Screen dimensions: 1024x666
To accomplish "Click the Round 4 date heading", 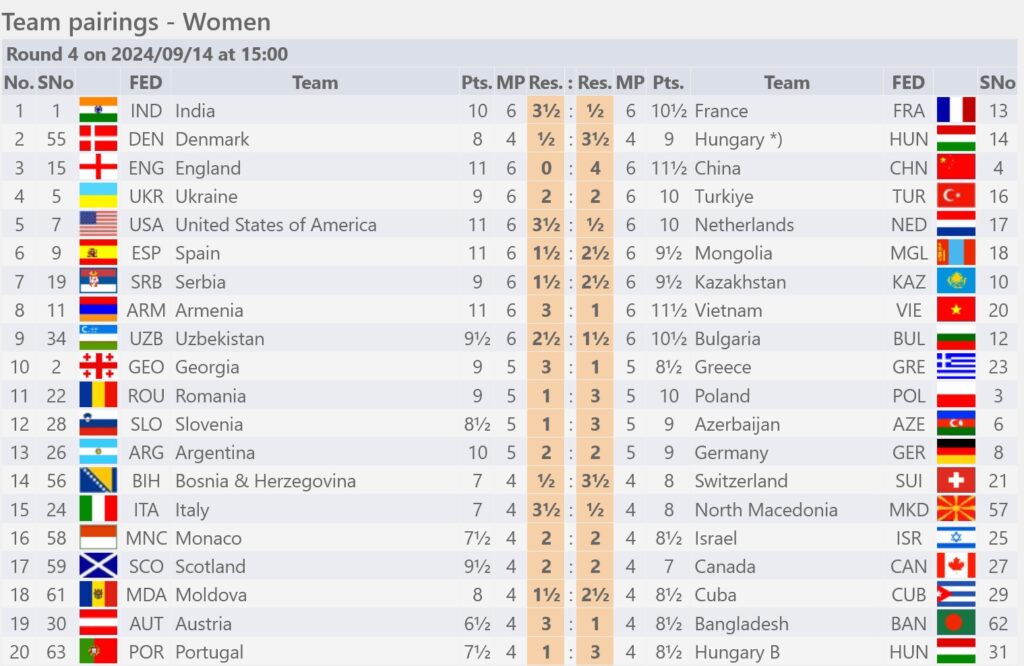I will coord(147,54).
